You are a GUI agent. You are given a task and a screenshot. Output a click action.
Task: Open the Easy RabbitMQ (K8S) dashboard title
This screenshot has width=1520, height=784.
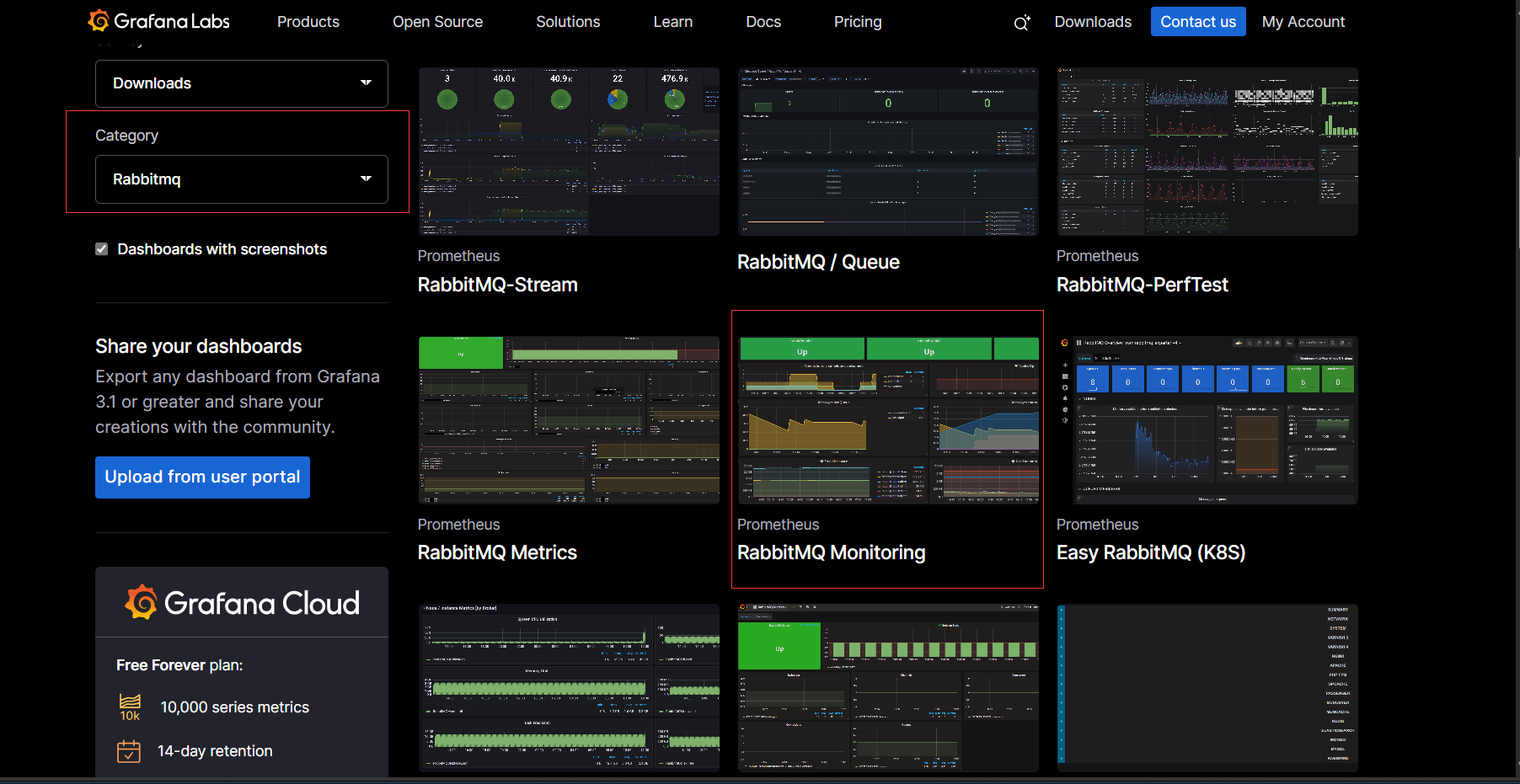(x=1151, y=552)
